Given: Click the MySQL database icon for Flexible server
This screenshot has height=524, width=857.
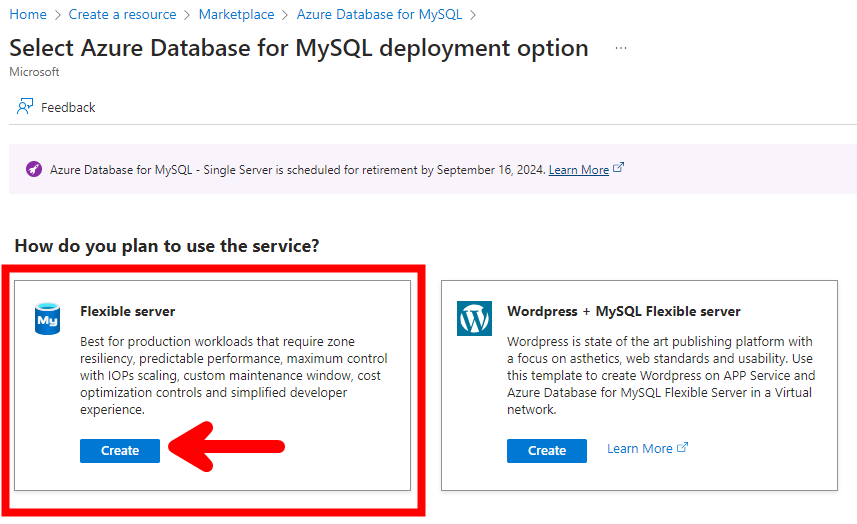Looking at the screenshot, I should click(48, 319).
